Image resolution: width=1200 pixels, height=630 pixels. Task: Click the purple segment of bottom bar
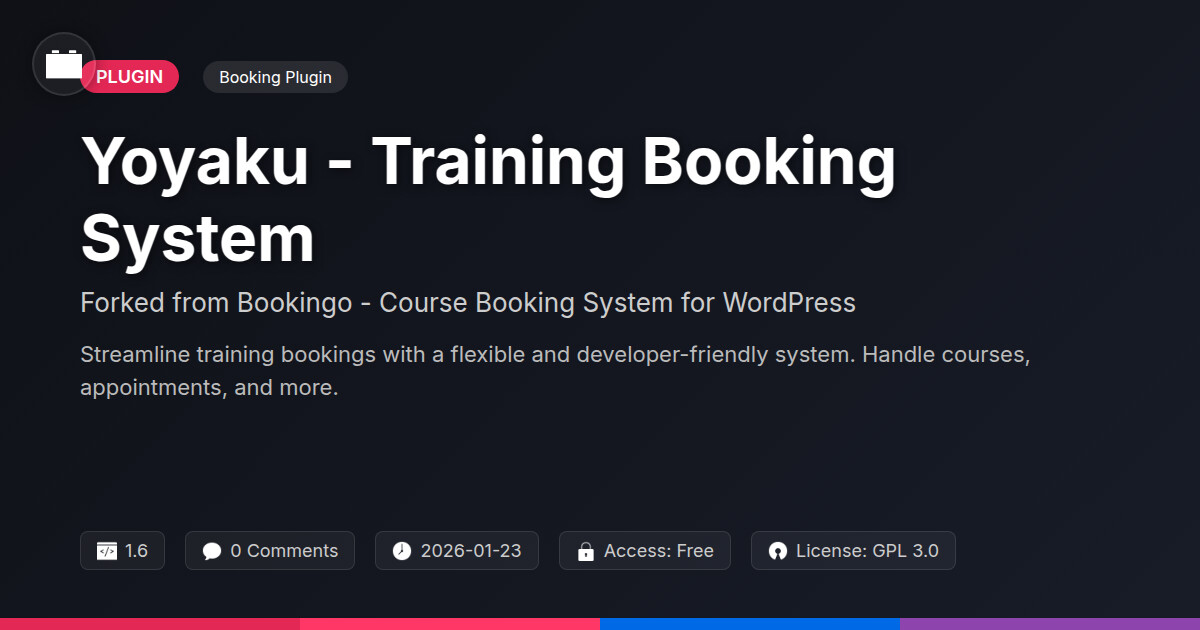tap(1050, 624)
